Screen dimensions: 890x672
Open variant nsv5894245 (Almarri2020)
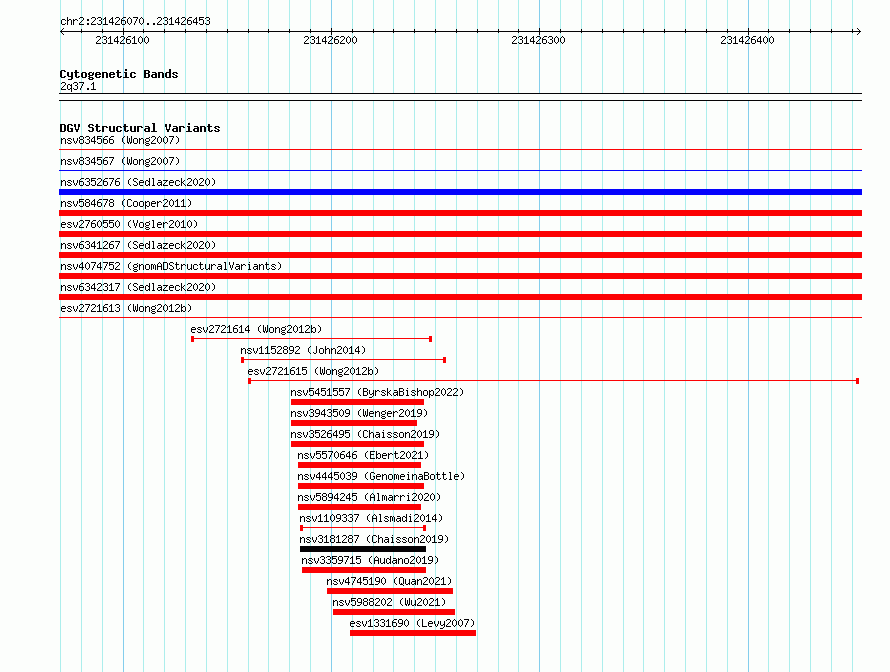coord(369,497)
